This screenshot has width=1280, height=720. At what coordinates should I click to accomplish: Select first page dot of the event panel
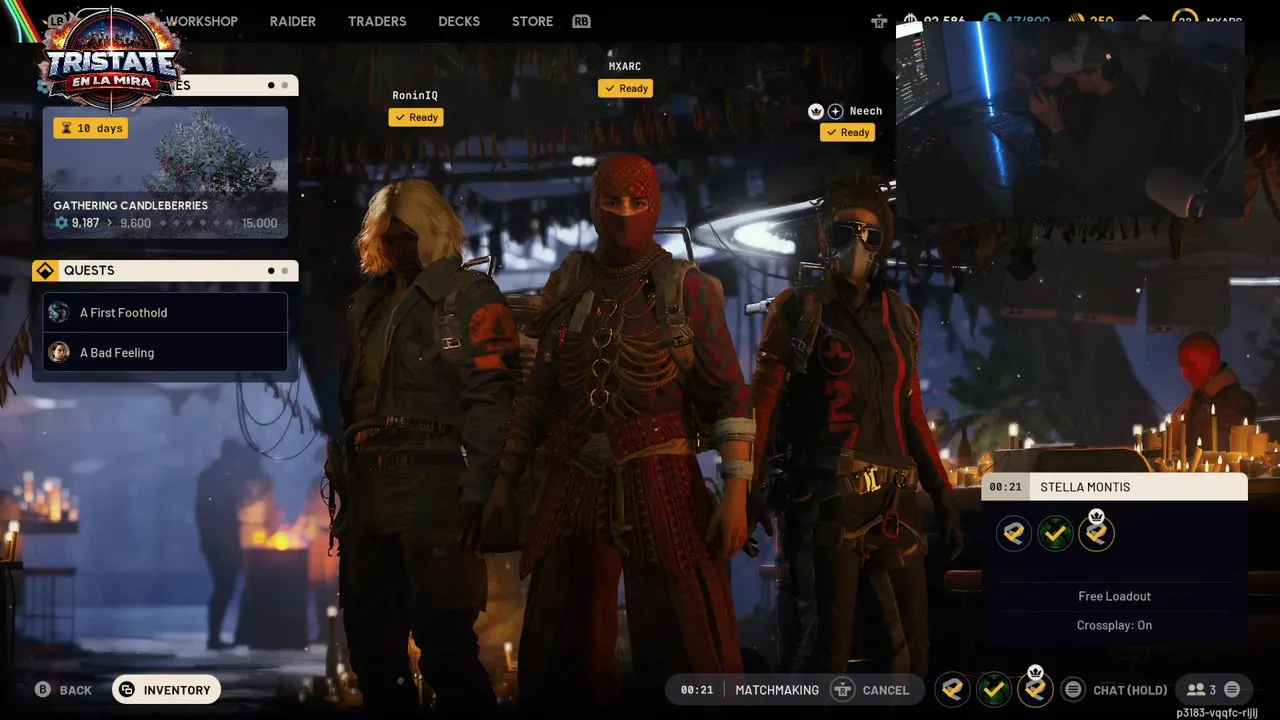pyautogui.click(x=271, y=85)
